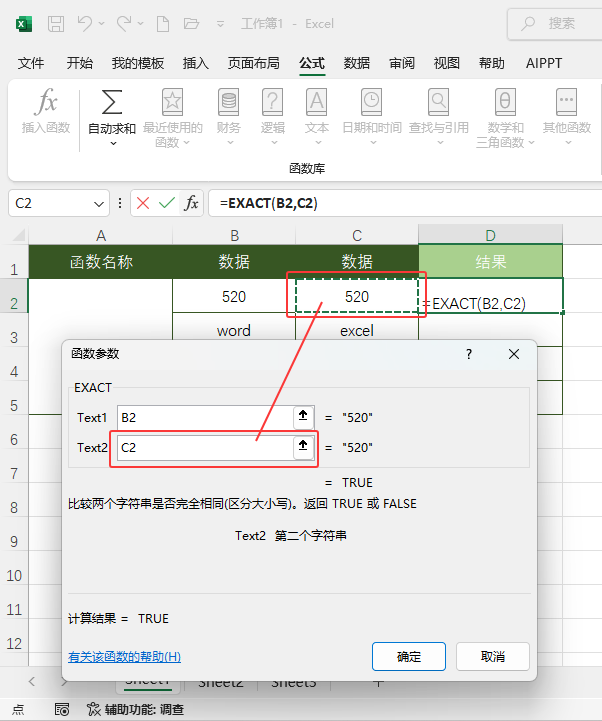Switch to the 我的模板 tab
This screenshot has width=602, height=721.
138,63
